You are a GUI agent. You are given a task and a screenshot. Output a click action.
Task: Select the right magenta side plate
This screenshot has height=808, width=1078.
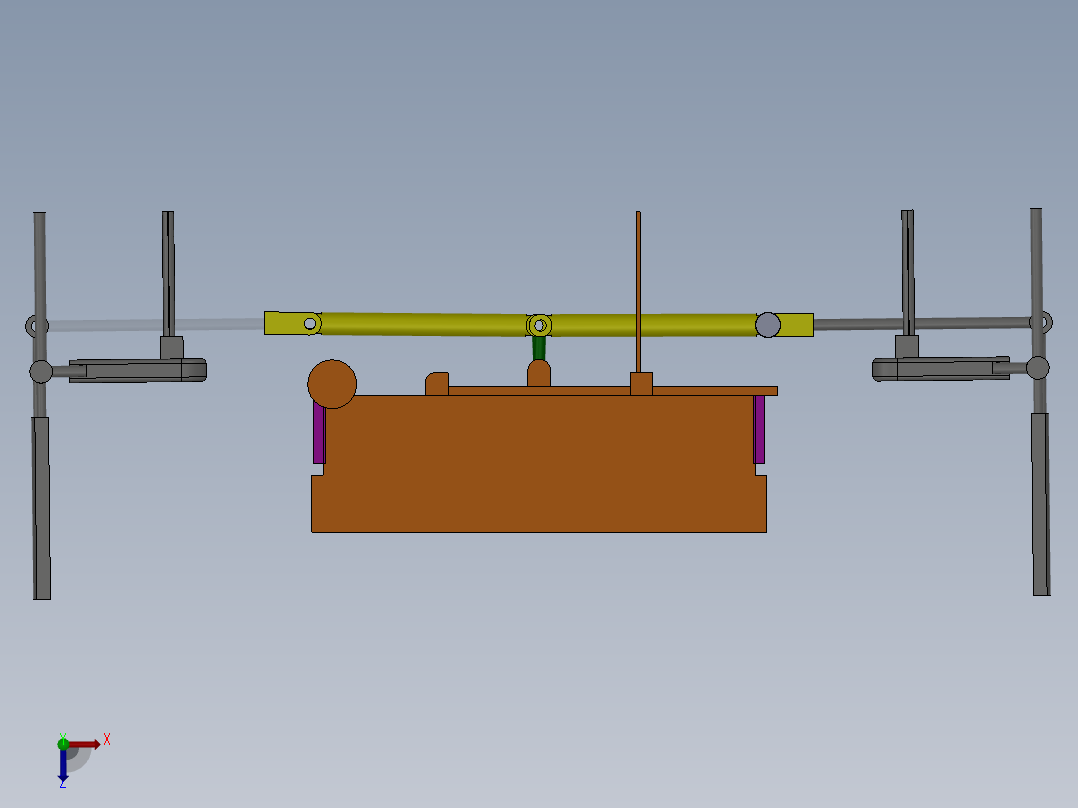tap(758, 430)
